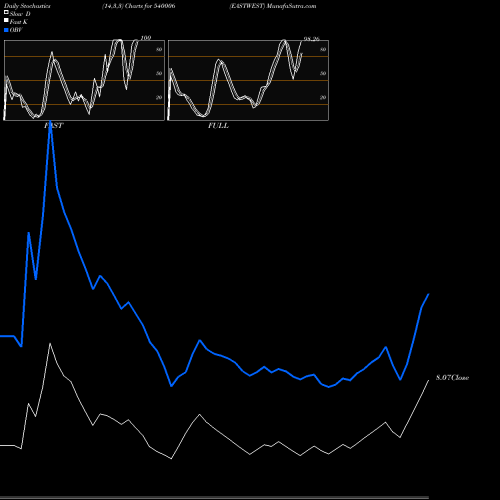Click the FULL stochastic chart panel

[248, 80]
